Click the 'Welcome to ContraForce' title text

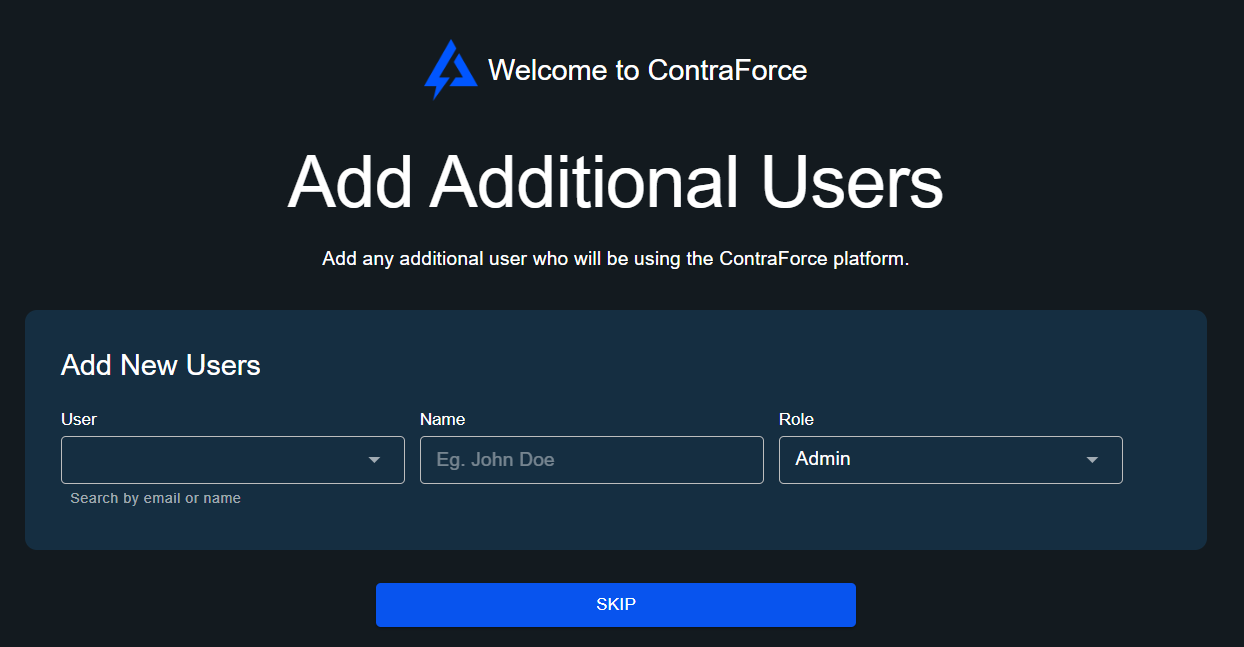pos(647,70)
